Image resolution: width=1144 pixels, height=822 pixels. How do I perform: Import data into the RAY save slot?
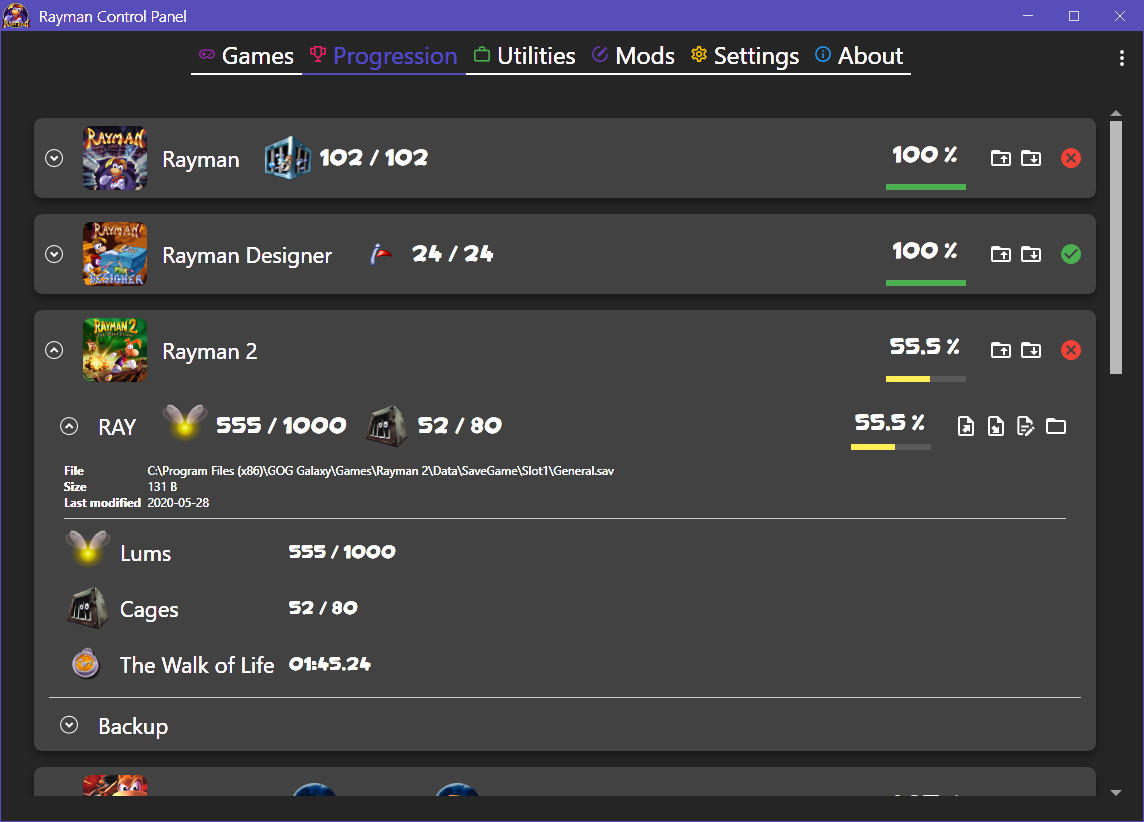tap(995, 425)
